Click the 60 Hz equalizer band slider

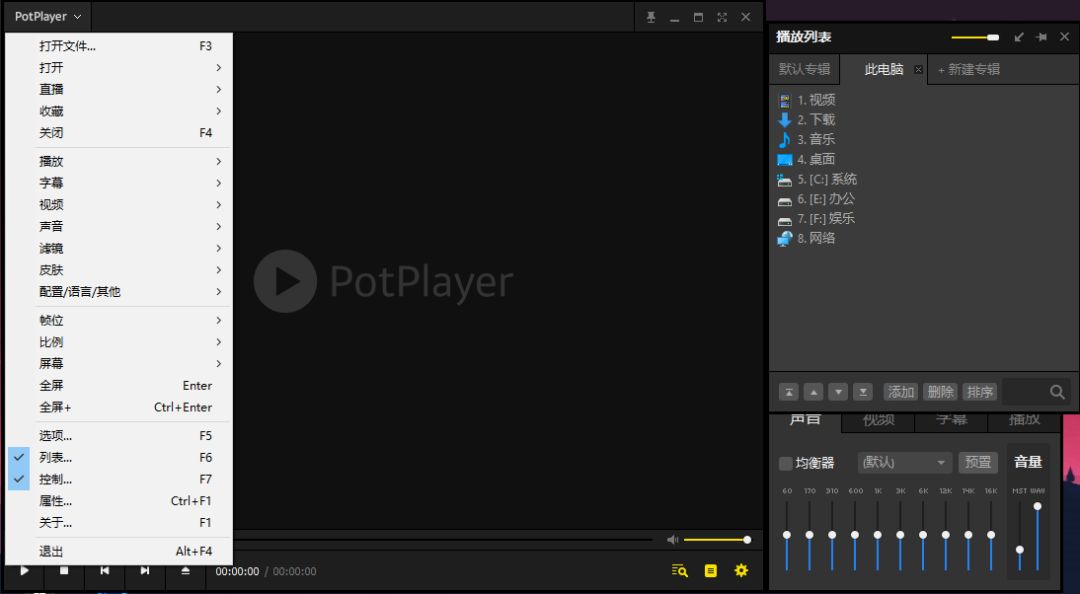coord(787,535)
